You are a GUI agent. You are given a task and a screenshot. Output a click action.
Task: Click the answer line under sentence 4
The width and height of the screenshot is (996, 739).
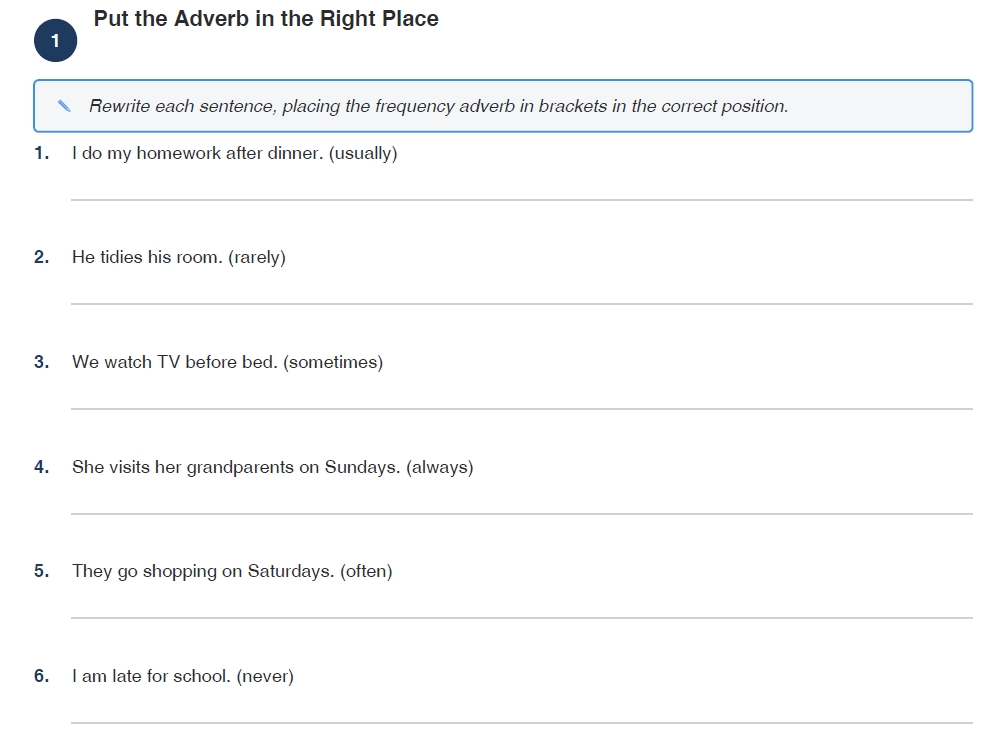522,513
